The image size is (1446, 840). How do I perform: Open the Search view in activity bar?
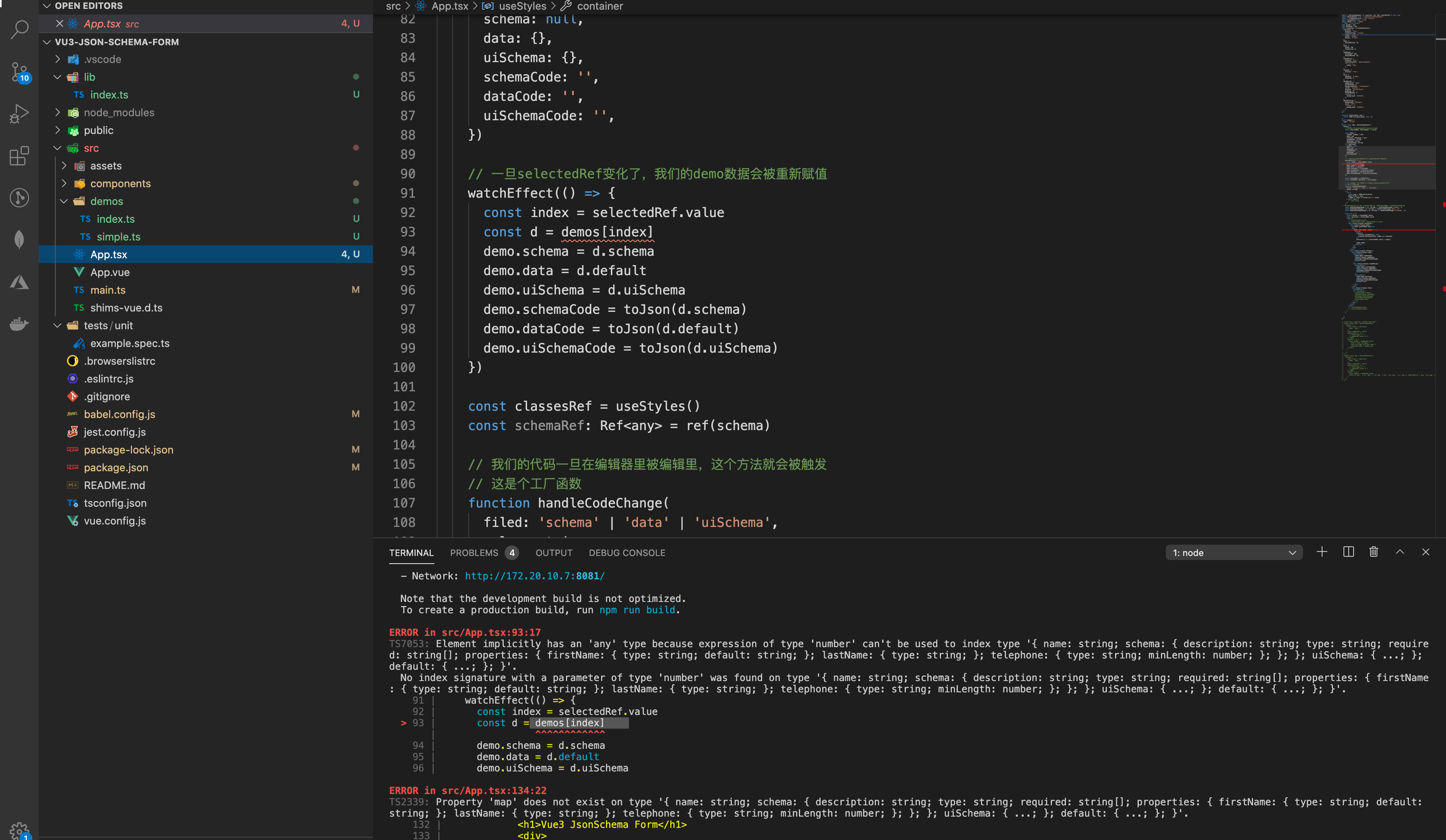point(19,29)
